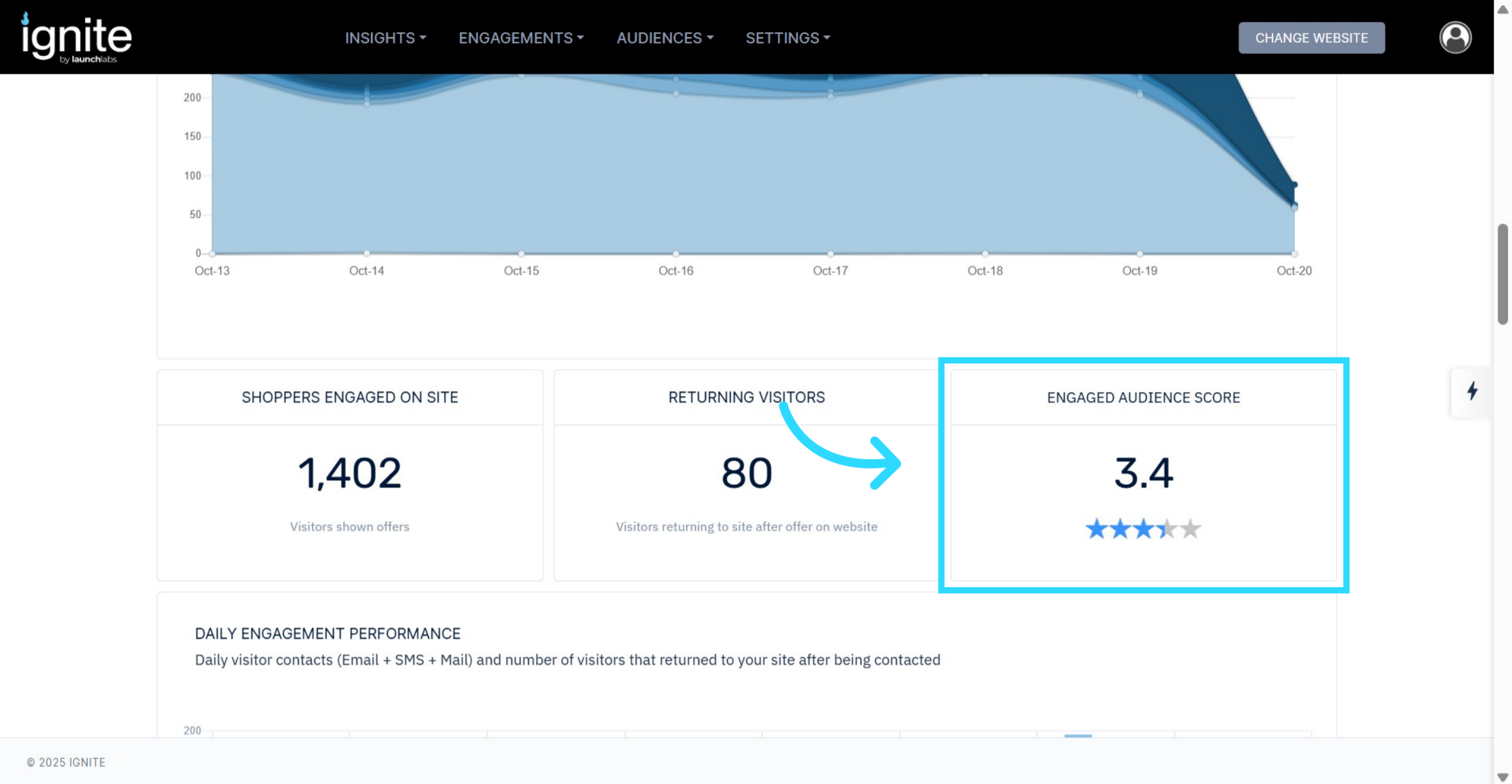Screen dimensions: 1512x784
Task: Expand the Insights dropdown menu
Action: (385, 38)
